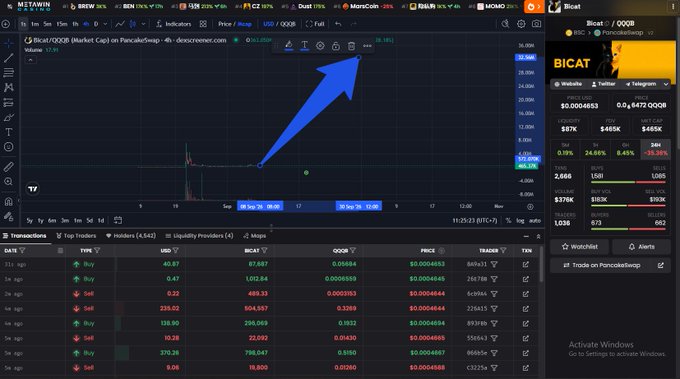Toggle auto scale on chart
The height and width of the screenshot is (379, 680).
pos(535,220)
